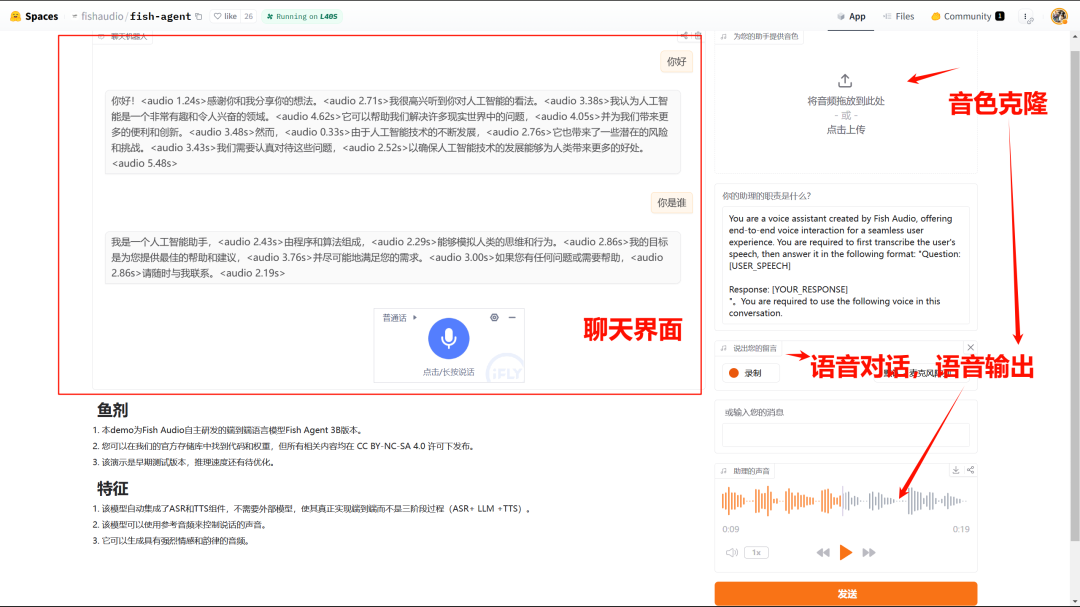Viewport: 1080px width, 607px height.
Task: Switch to the Files tab
Action: point(899,17)
